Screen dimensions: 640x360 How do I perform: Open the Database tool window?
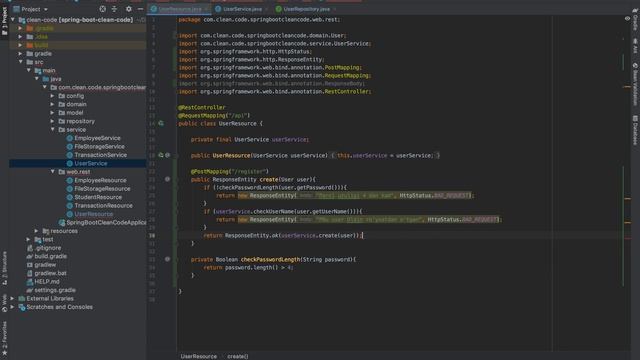pos(635,130)
